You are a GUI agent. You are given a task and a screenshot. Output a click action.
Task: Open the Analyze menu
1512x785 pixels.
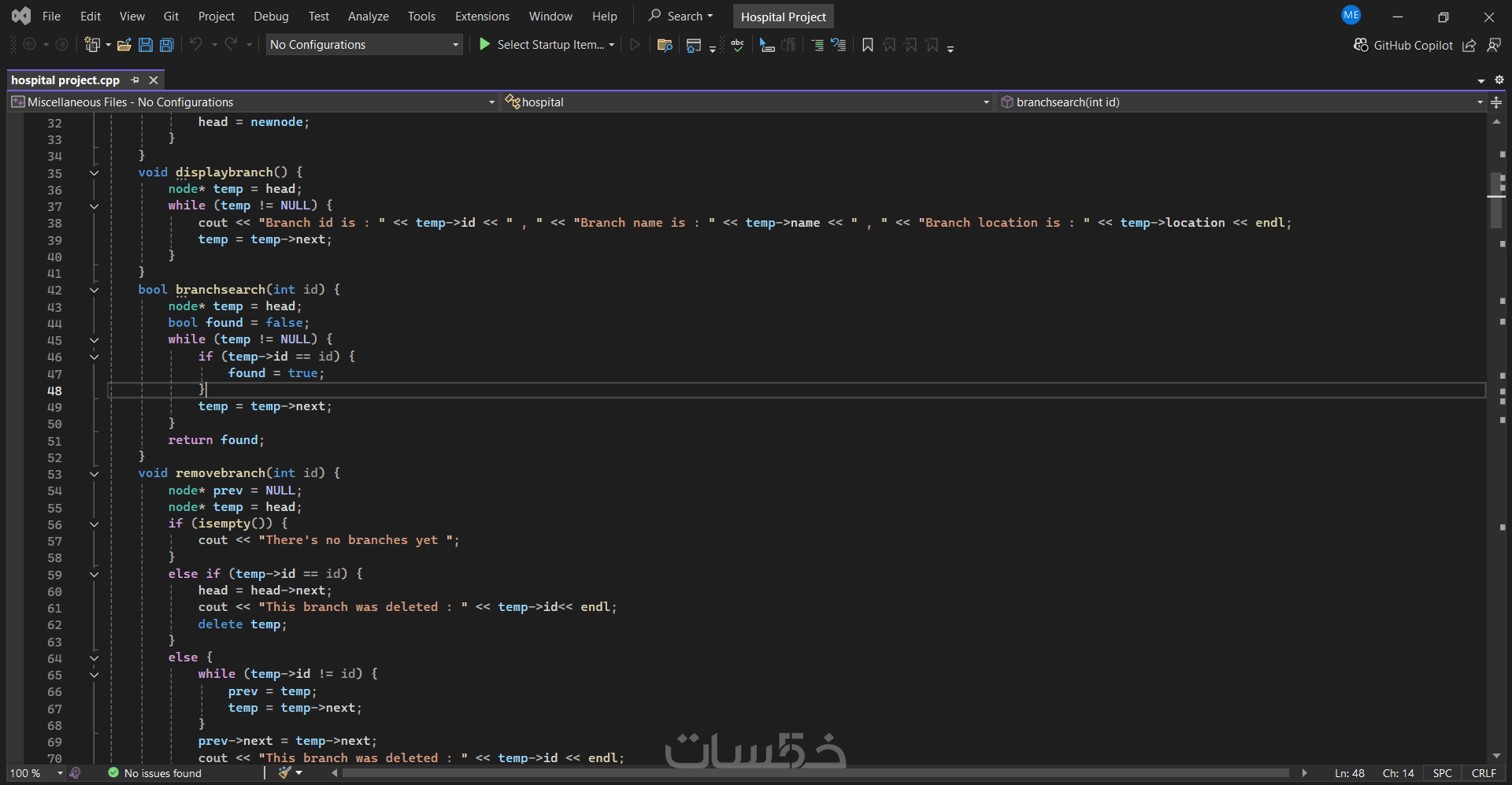click(x=369, y=16)
